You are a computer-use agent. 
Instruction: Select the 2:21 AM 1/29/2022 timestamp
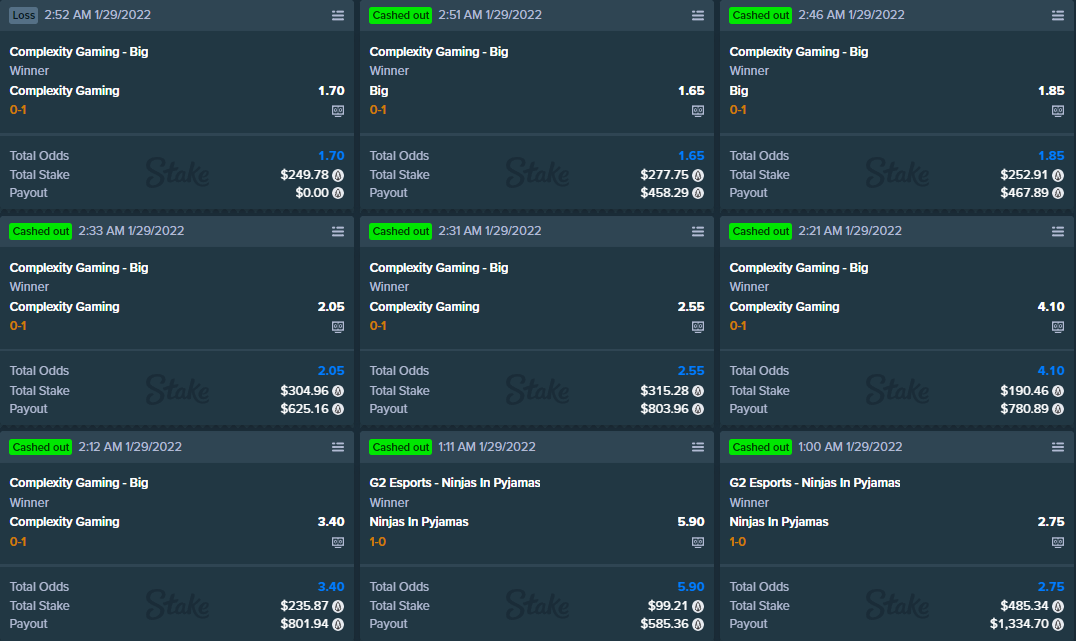(x=850, y=231)
